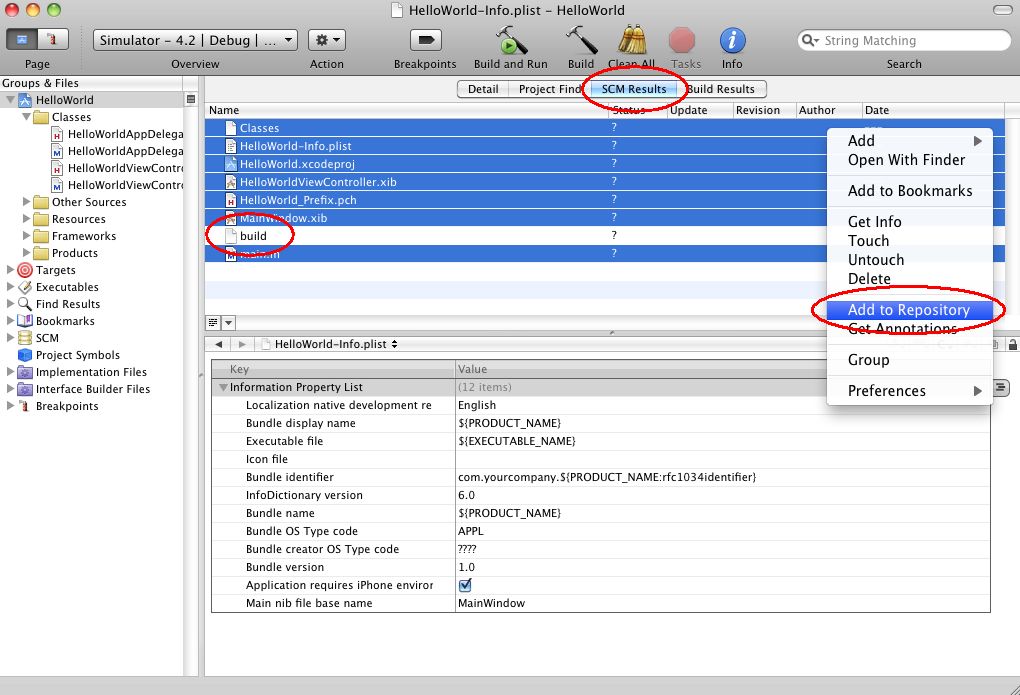Click the editor go back arrow
1020x695 pixels.
(x=219, y=344)
